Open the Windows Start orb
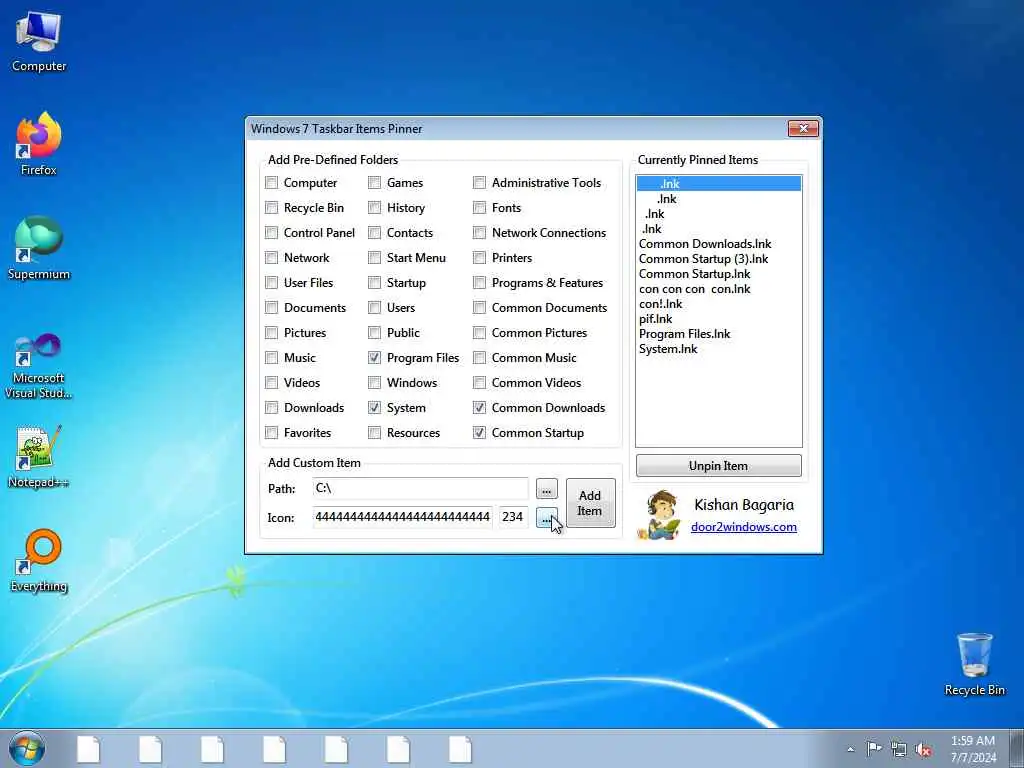 (x=27, y=748)
